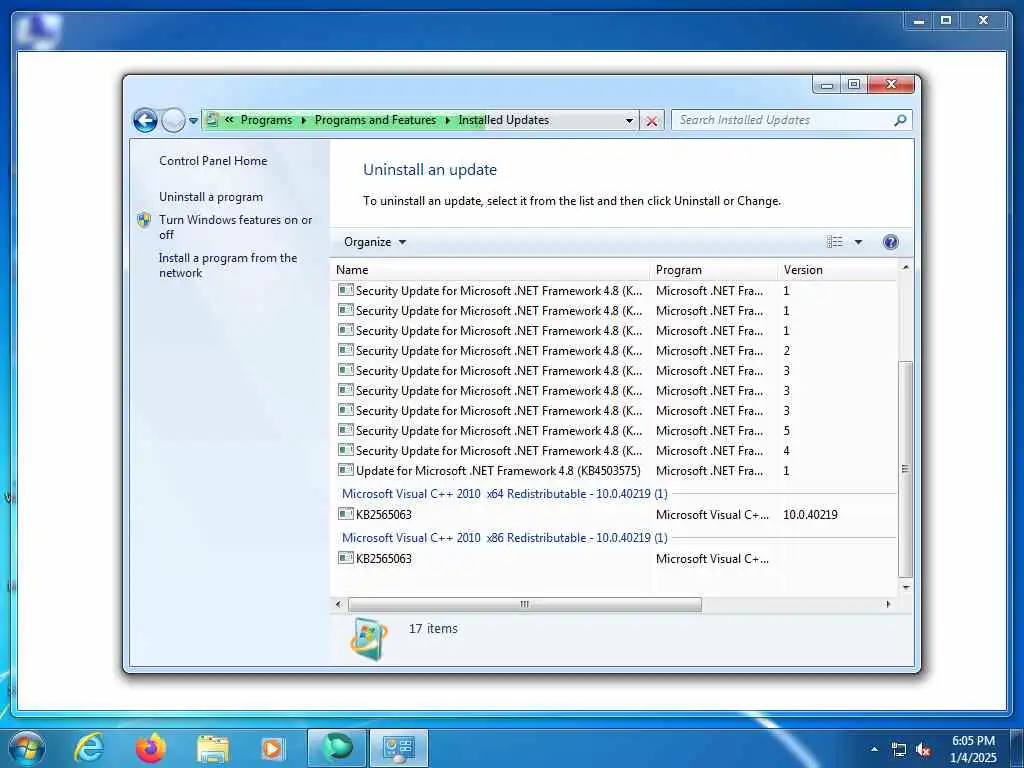This screenshot has width=1024, height=768.
Task: Select KB2565063 with version 10.0.40219
Action: (x=615, y=515)
